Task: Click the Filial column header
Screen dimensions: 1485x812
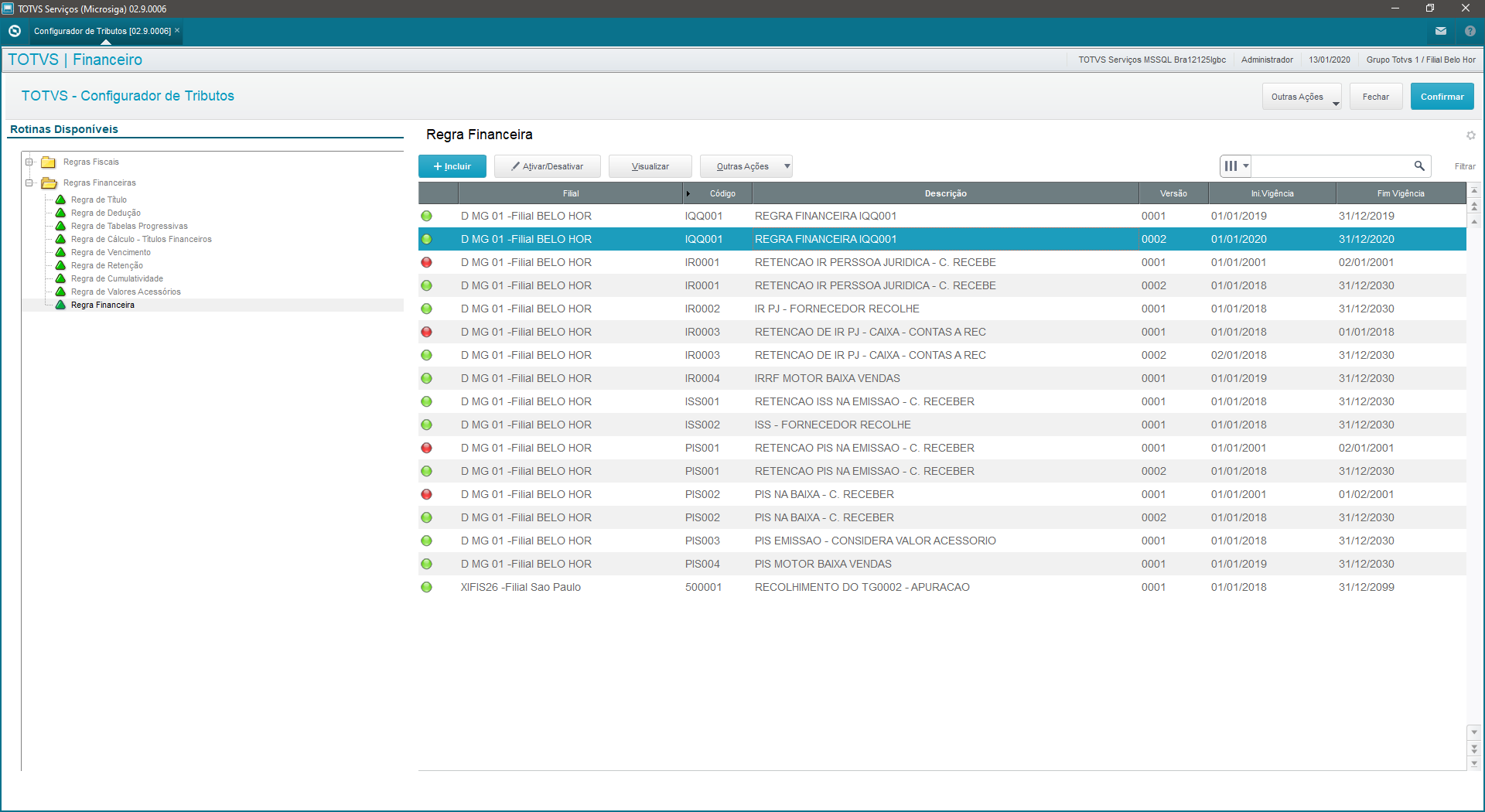Action: (x=571, y=193)
